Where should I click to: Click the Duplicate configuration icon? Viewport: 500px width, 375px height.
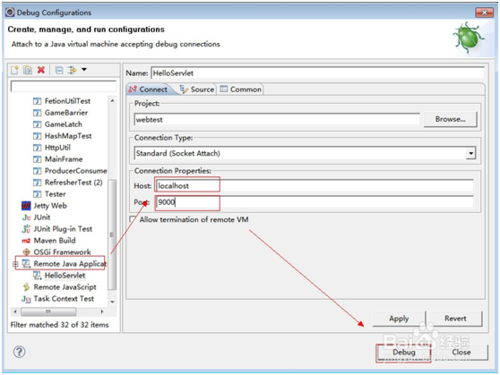click(x=27, y=70)
